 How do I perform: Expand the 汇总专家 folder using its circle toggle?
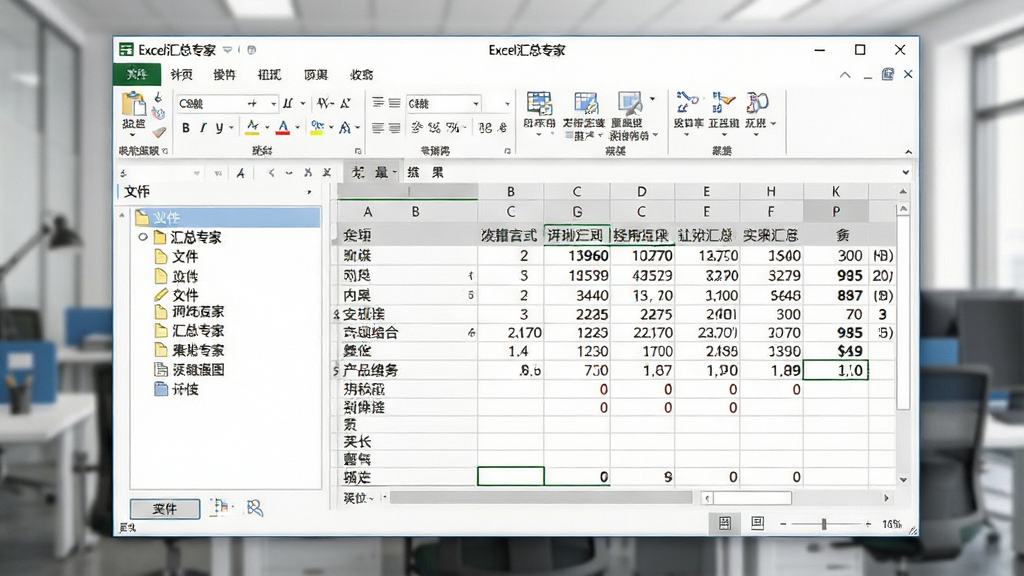[x=142, y=237]
